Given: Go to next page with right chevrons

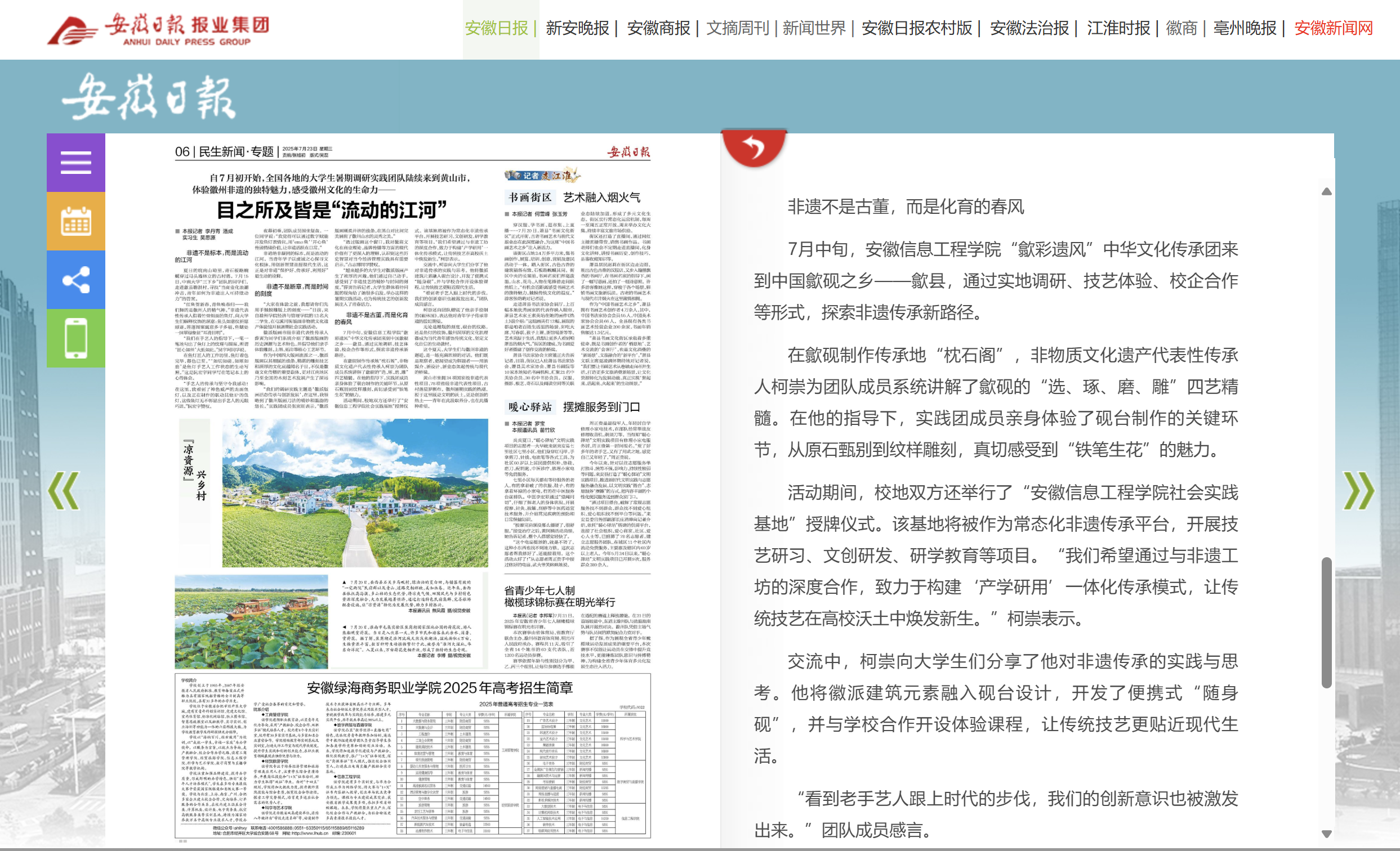Looking at the screenshot, I should tap(1358, 490).
